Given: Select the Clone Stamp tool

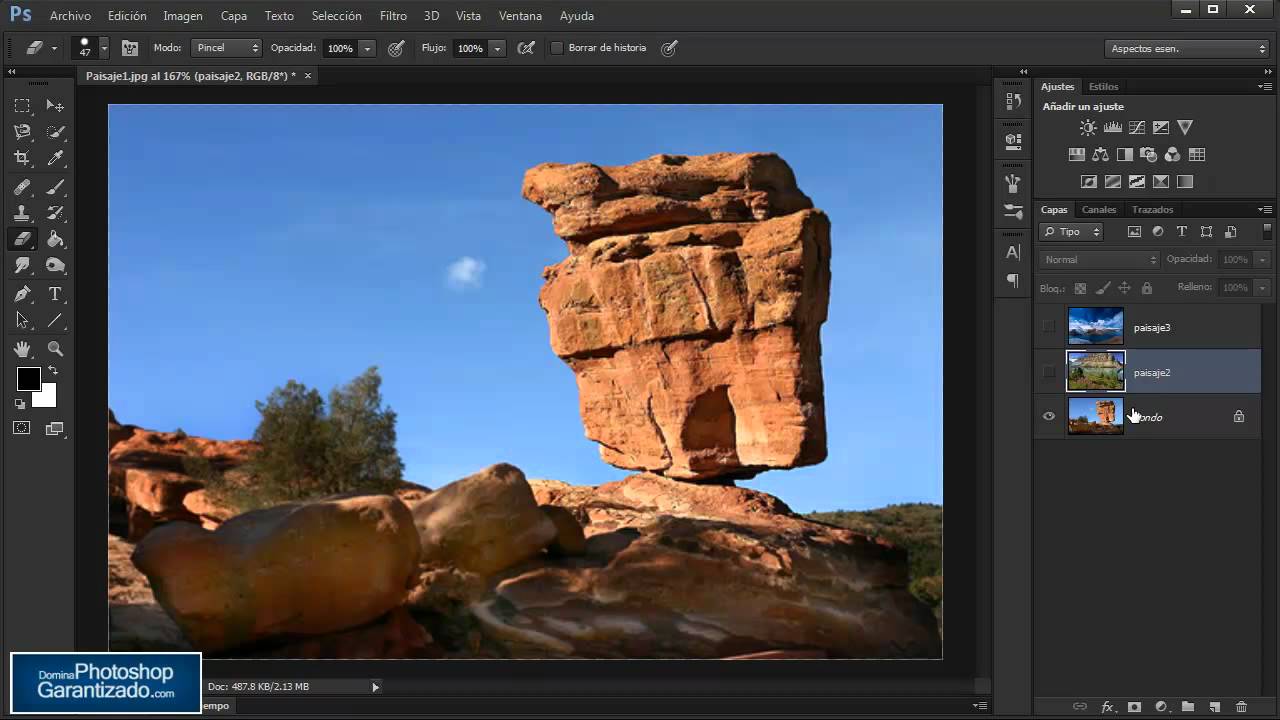Looking at the screenshot, I should (22, 212).
